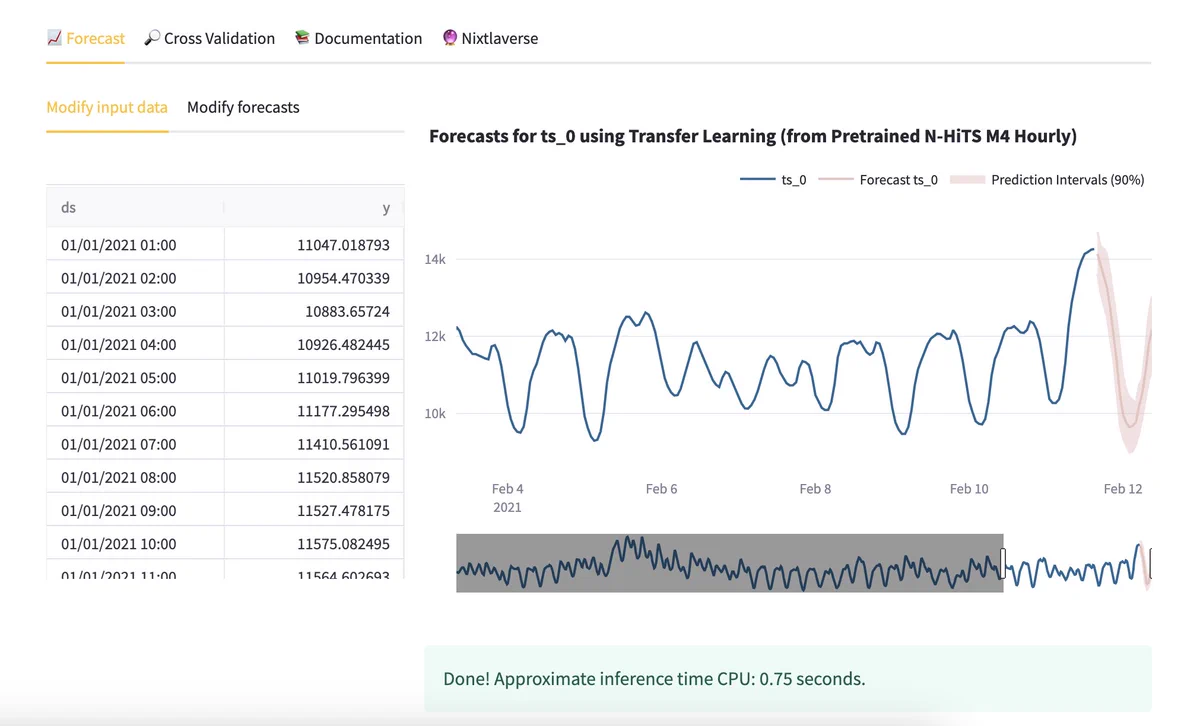This screenshot has width=1200, height=726.
Task: Toggle the ts_0 legend entry
Action: click(x=773, y=180)
